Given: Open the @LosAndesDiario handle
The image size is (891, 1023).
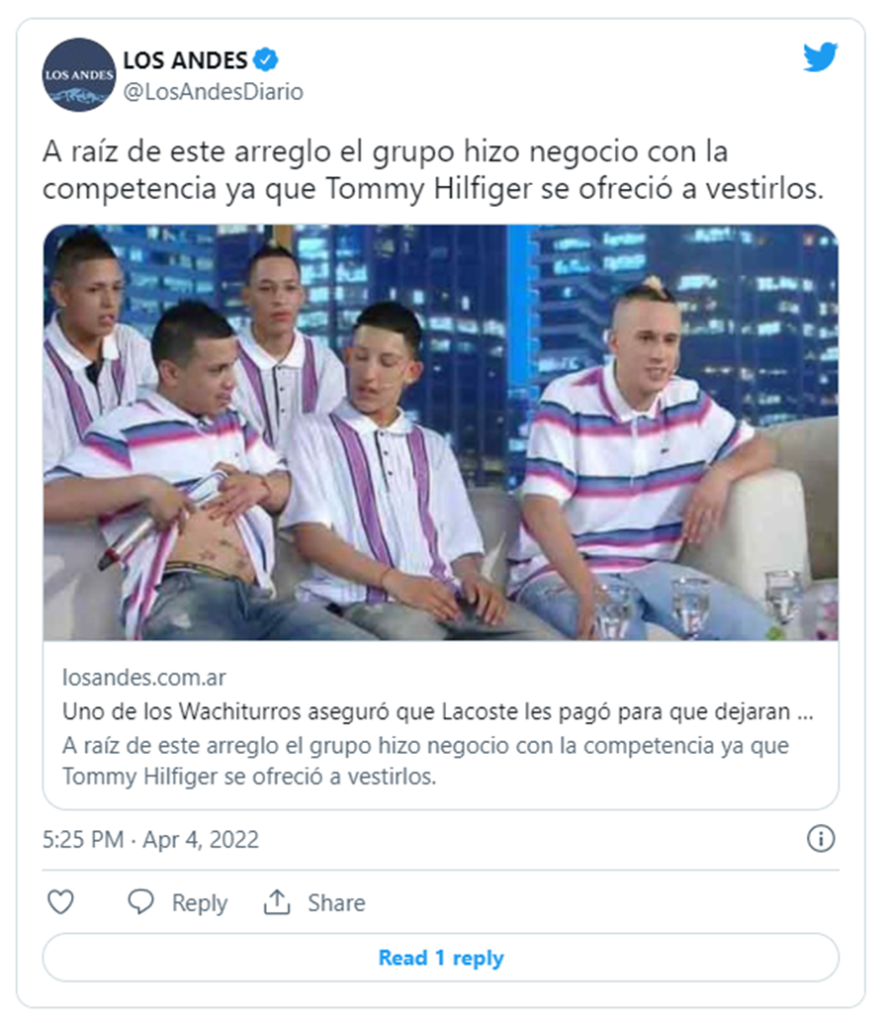Looking at the screenshot, I should pyautogui.click(x=213, y=91).
